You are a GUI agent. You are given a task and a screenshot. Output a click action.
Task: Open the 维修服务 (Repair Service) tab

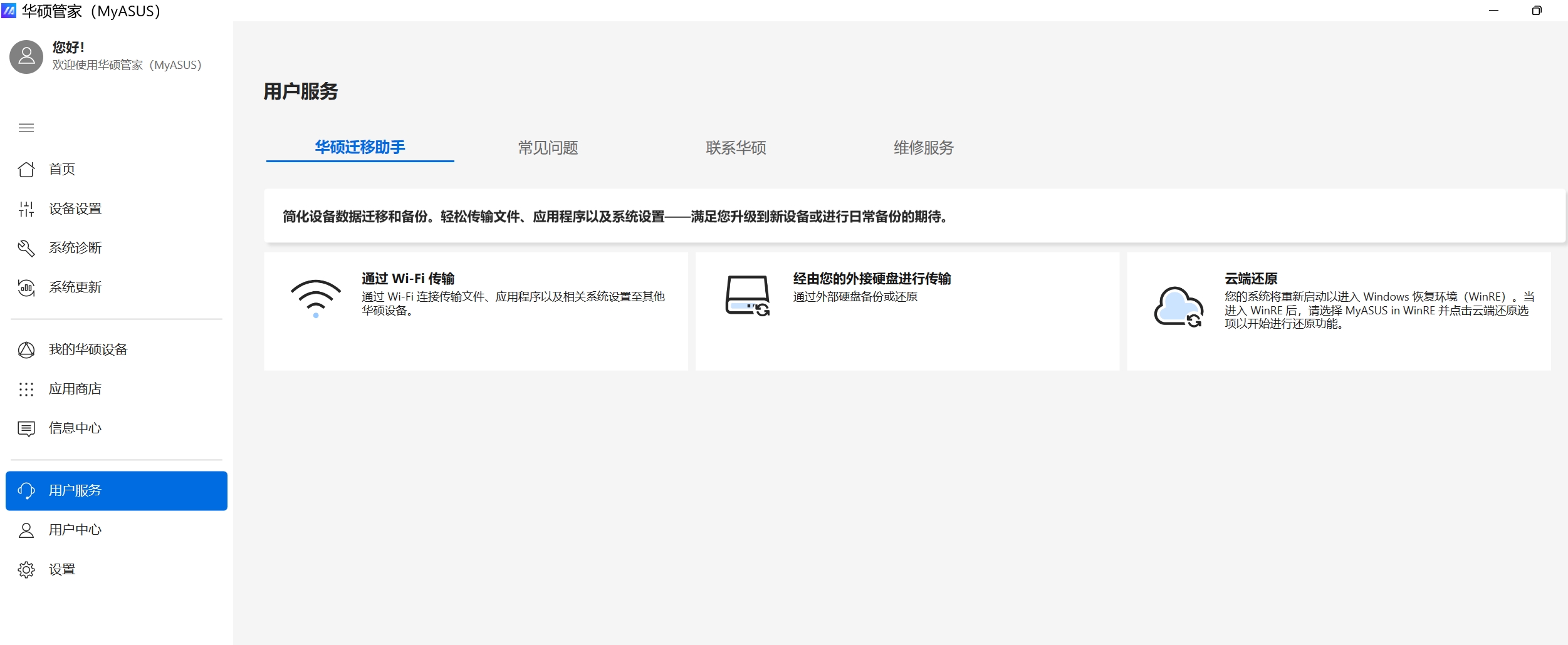[x=923, y=148]
